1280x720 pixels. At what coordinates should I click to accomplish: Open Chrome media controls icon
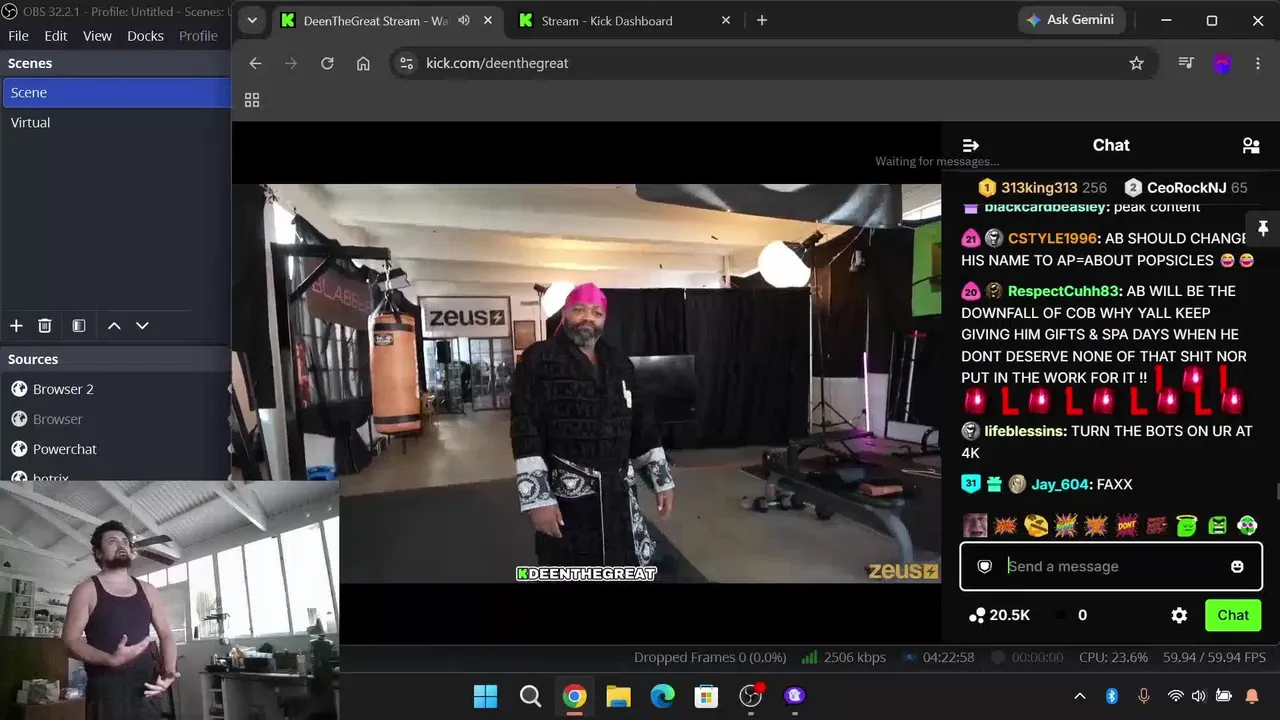tap(1186, 63)
